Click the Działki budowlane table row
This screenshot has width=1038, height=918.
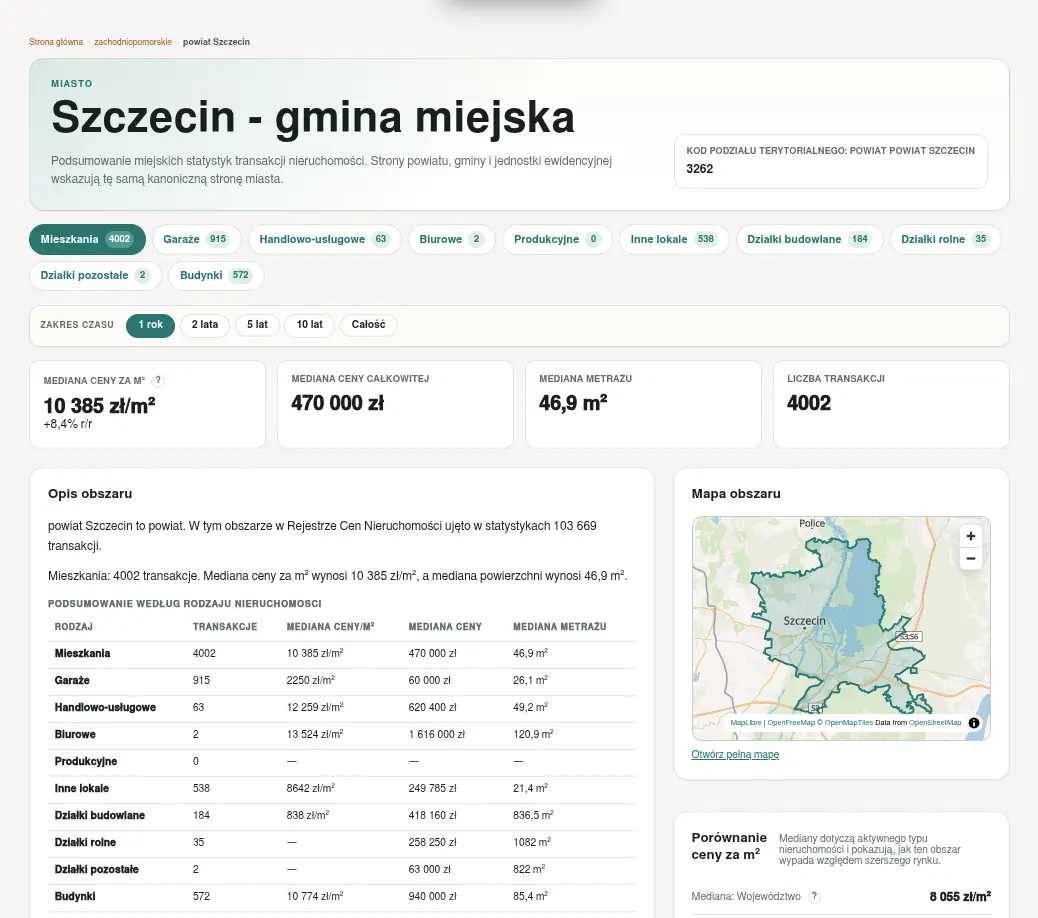pyautogui.click(x=342, y=816)
